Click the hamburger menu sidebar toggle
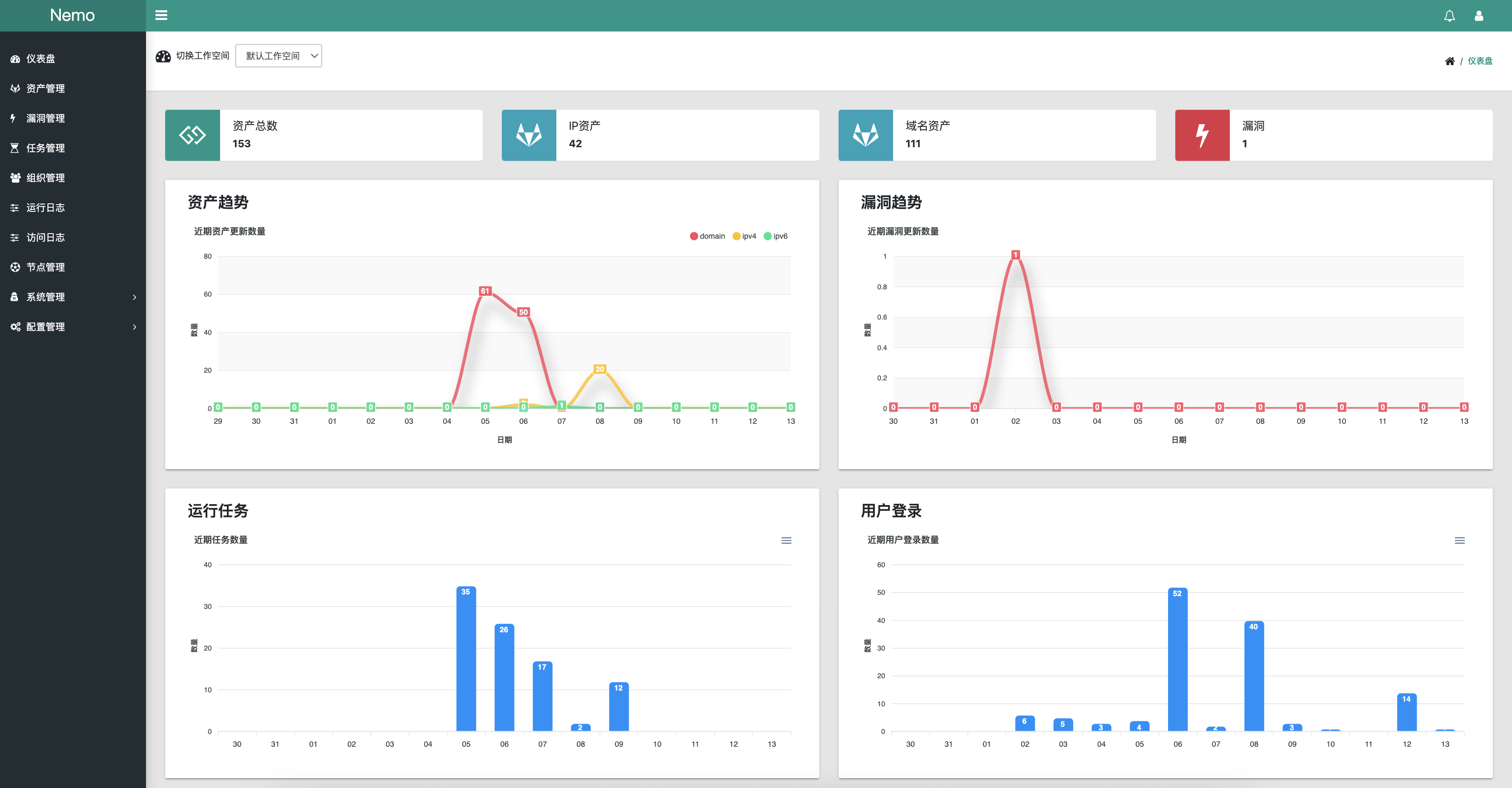1512x788 pixels. [x=161, y=15]
